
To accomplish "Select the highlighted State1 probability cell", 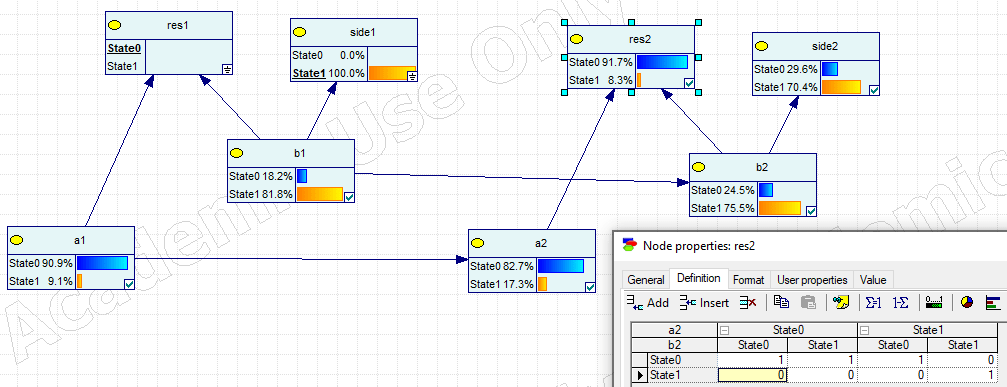I will click(x=752, y=375).
